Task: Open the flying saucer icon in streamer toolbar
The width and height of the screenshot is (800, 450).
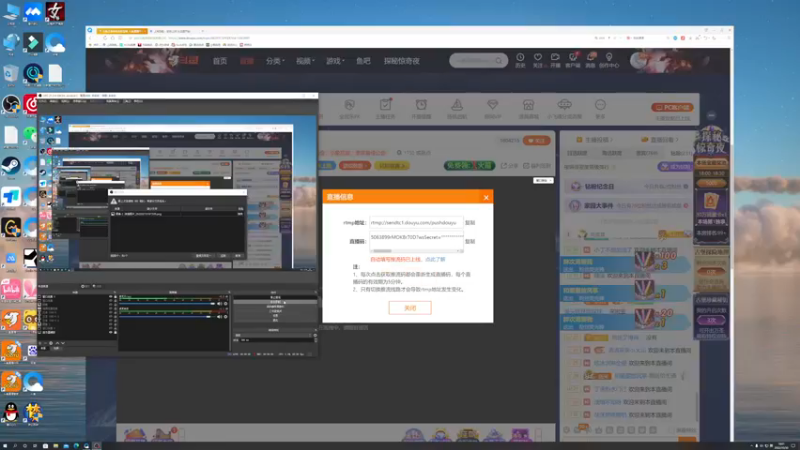Action: pos(564,104)
